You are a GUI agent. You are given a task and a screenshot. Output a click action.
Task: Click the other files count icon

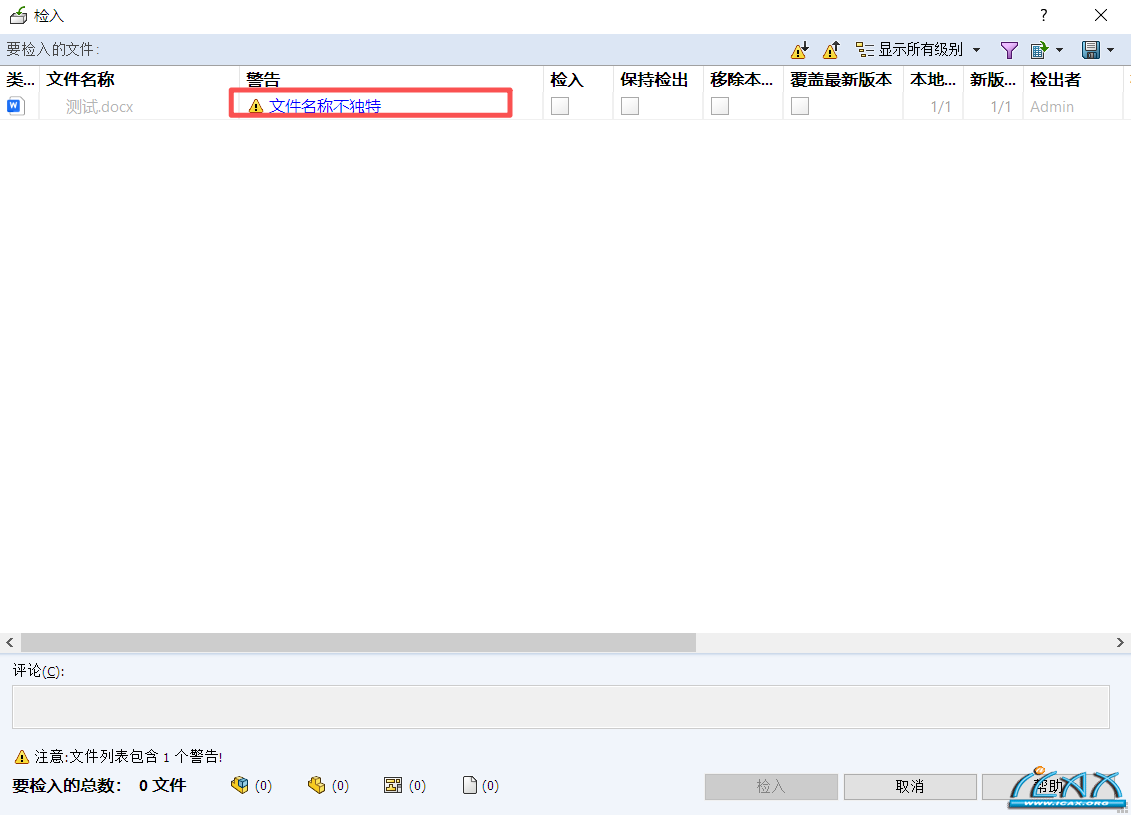[x=470, y=785]
